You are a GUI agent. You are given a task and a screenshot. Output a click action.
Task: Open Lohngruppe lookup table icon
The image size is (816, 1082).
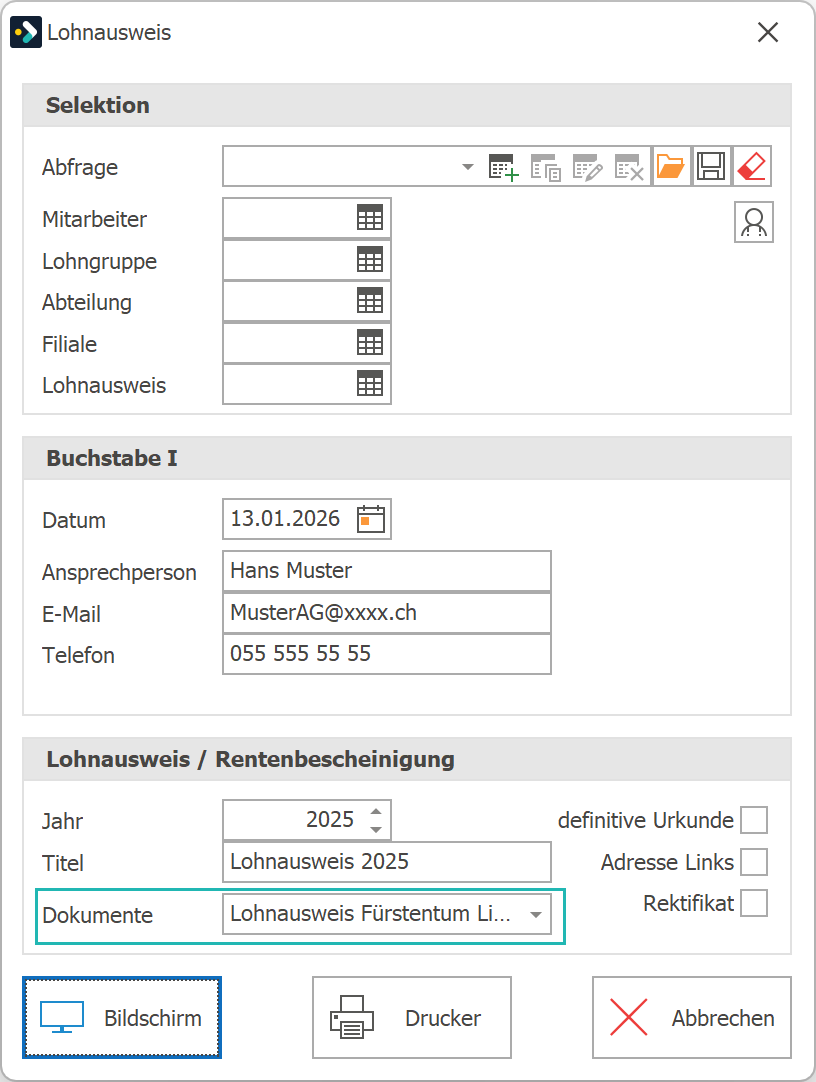click(x=370, y=259)
